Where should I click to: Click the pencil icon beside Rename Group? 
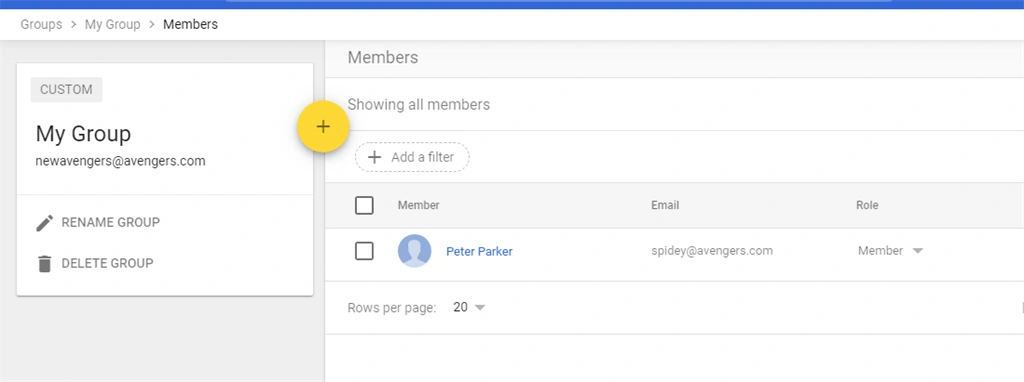pyautogui.click(x=44, y=223)
